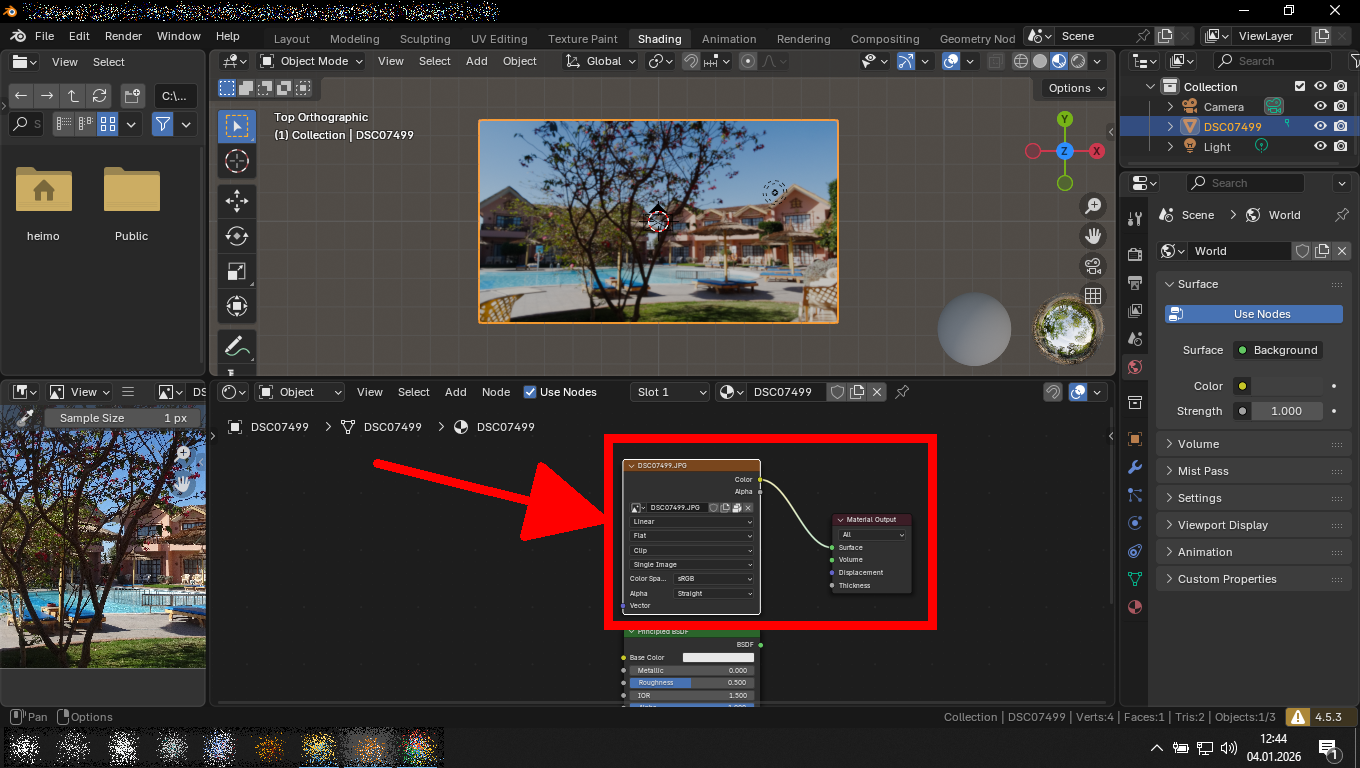Select the Scale tool in viewport toolbar
The width and height of the screenshot is (1360, 768).
(x=237, y=271)
